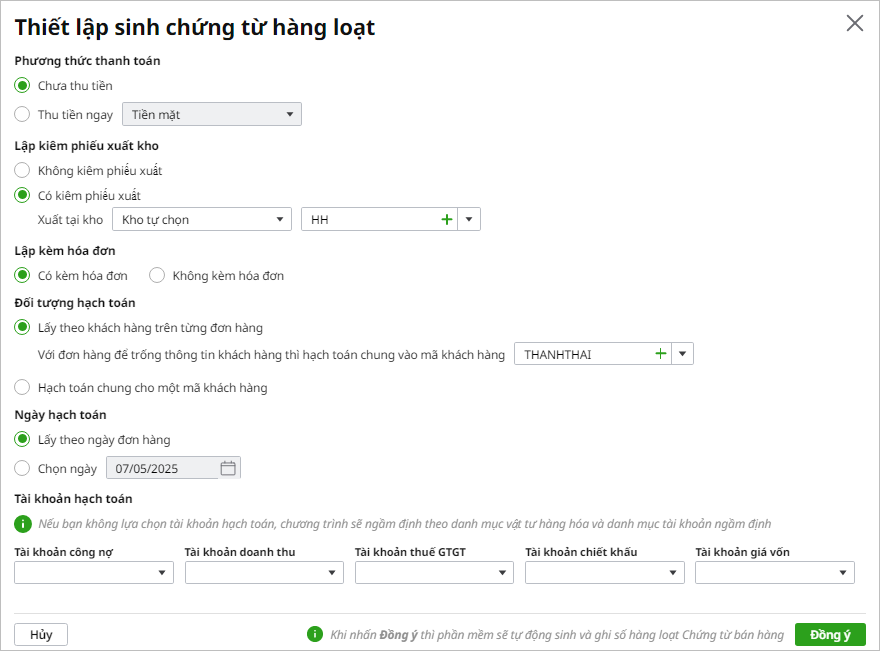Expand the THANHTHAI customer dropdown arrow

[682, 354]
